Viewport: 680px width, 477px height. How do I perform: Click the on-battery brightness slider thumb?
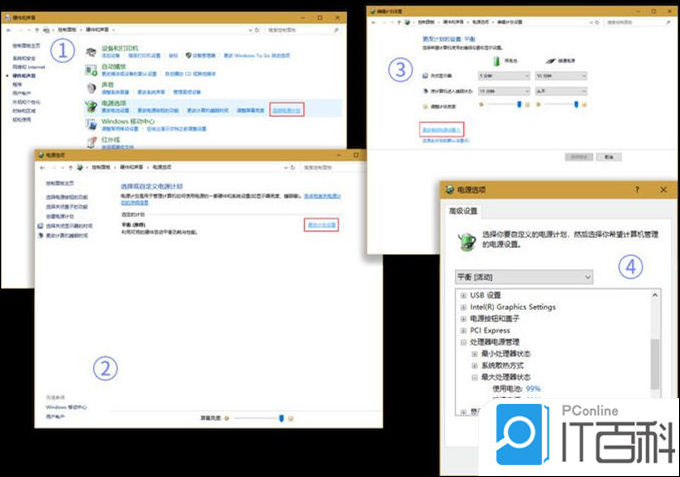click(x=519, y=105)
